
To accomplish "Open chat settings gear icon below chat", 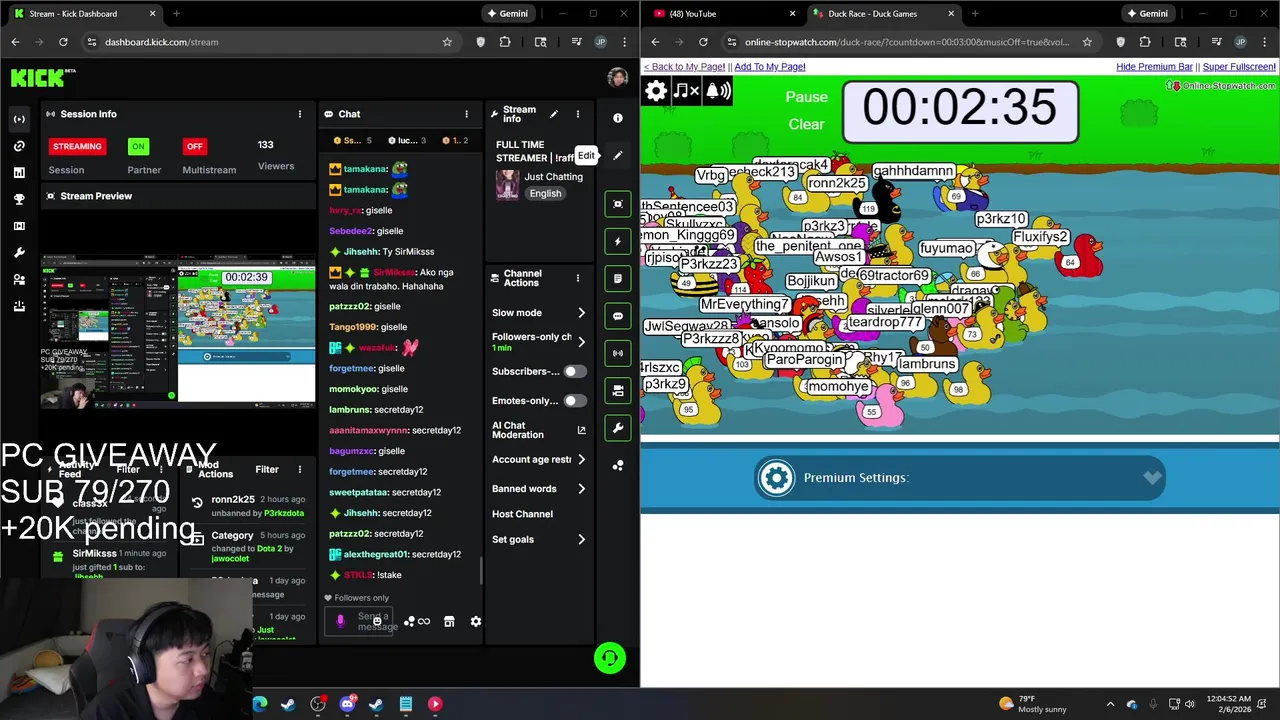I will (476, 621).
